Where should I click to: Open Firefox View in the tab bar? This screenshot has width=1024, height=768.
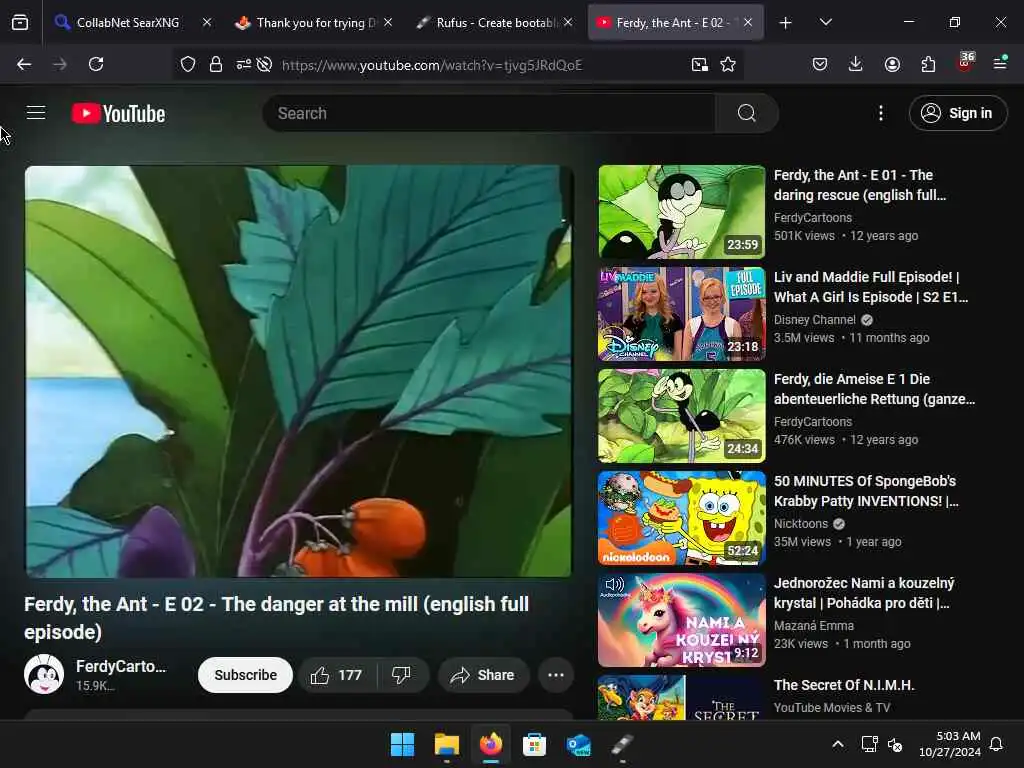20,23
